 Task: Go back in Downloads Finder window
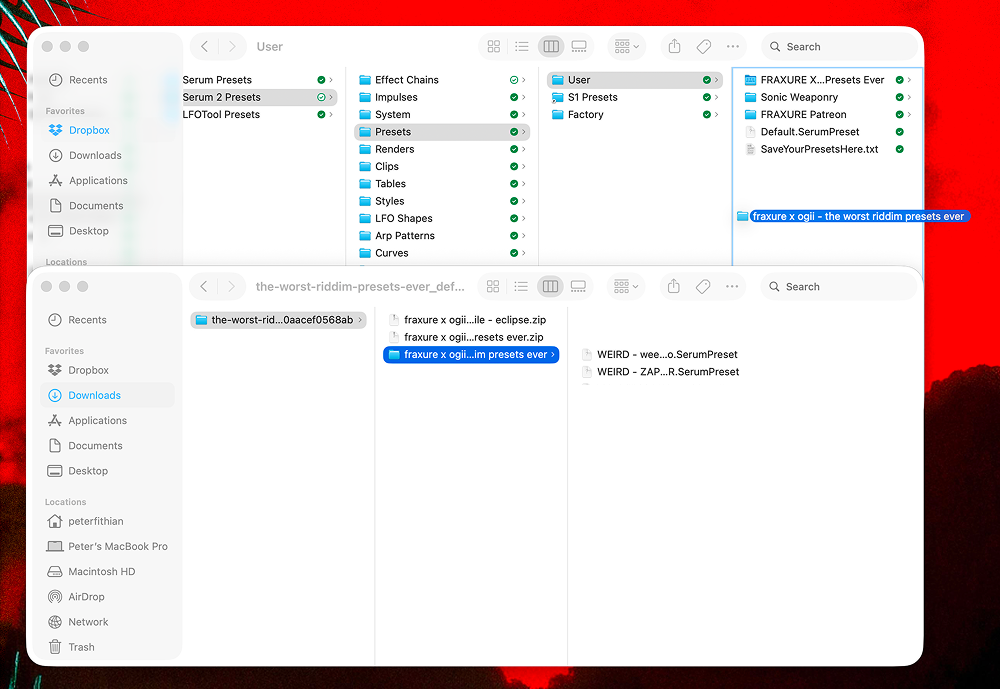pyautogui.click(x=203, y=286)
